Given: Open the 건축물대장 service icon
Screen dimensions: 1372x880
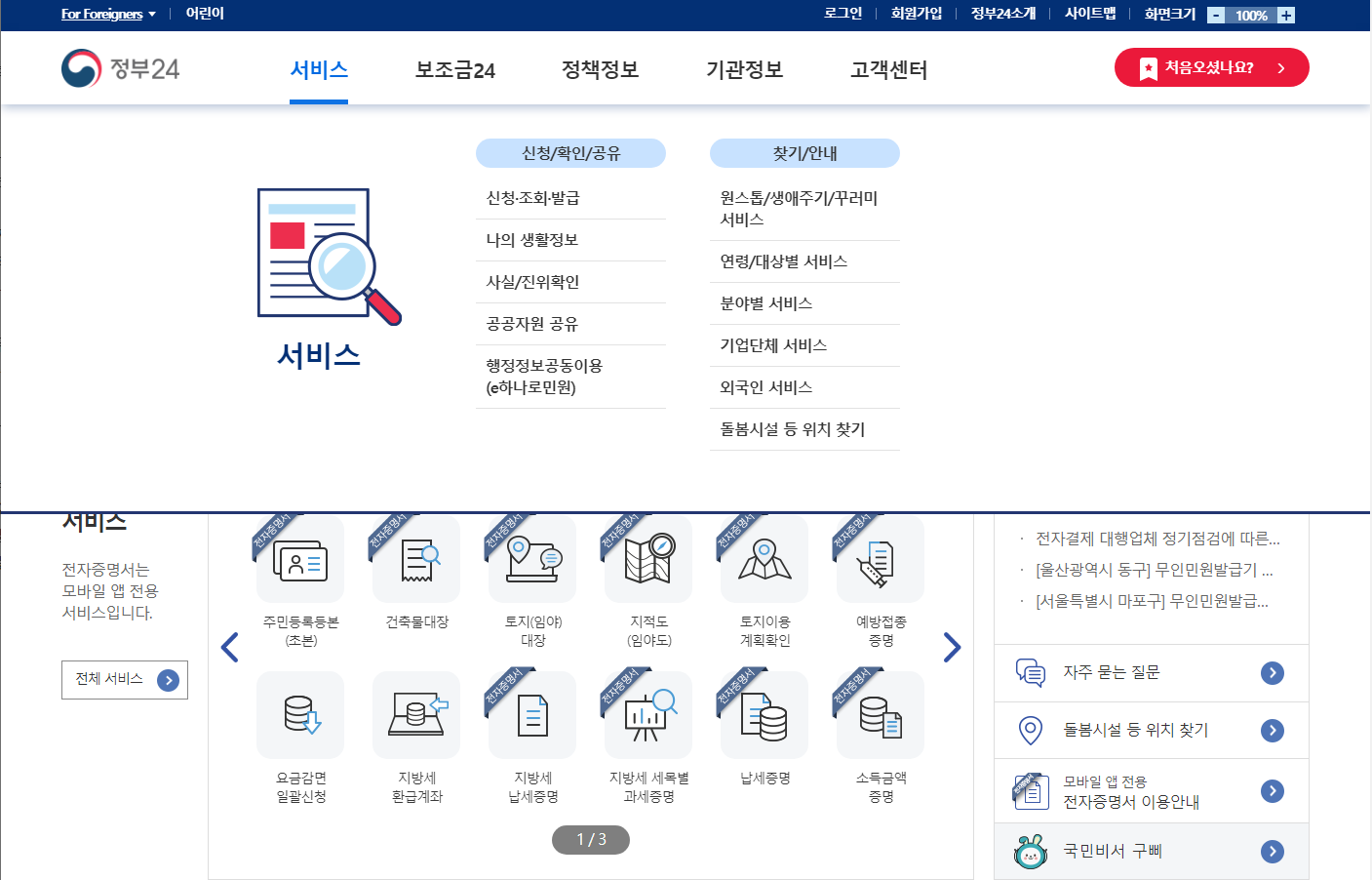Looking at the screenshot, I should tap(416, 561).
